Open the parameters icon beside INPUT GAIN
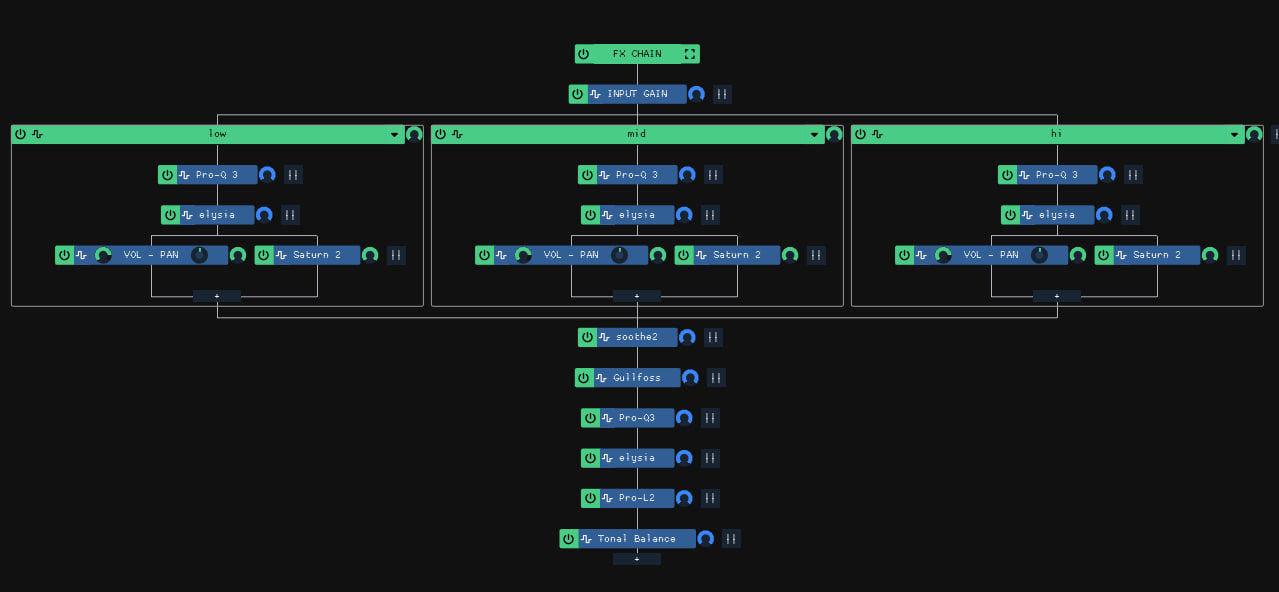 [723, 94]
